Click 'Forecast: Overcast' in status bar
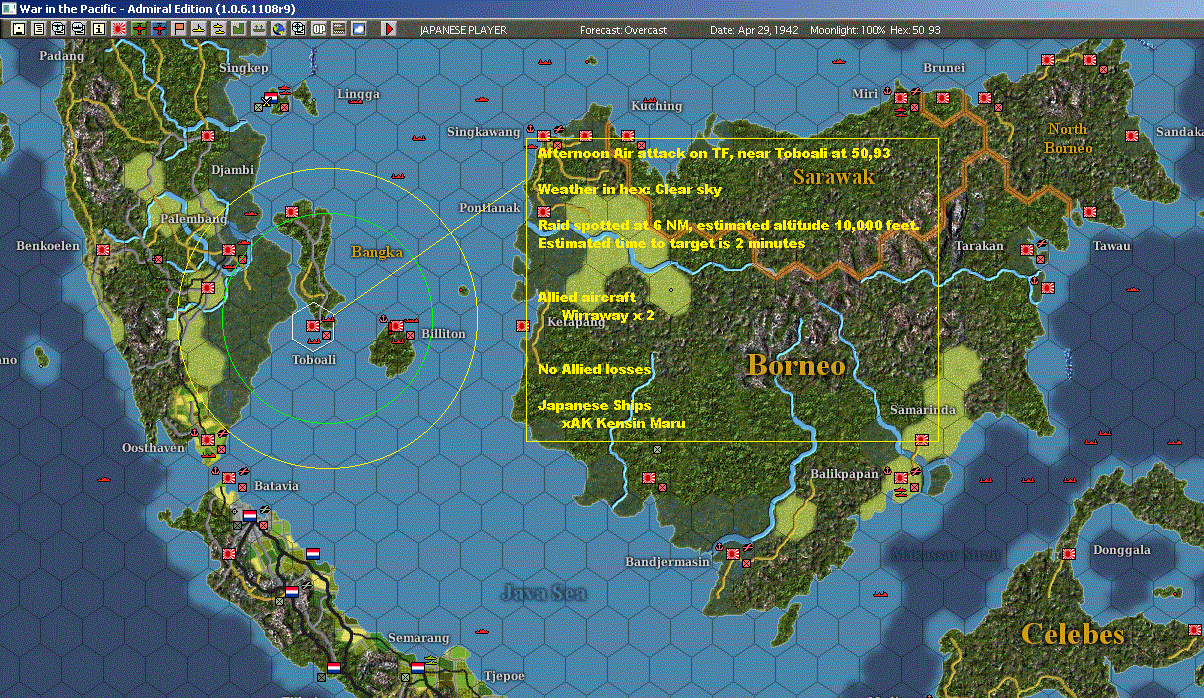The width and height of the screenshot is (1204, 698). point(623,30)
